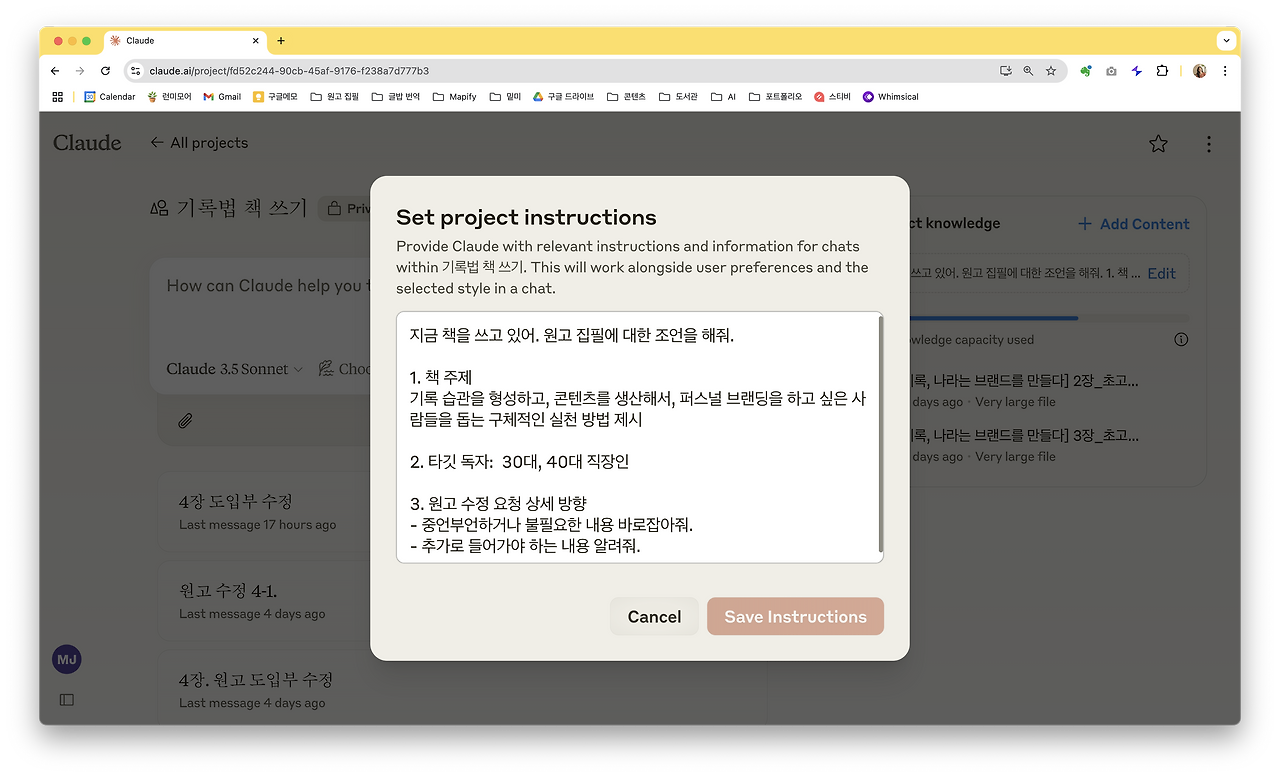This screenshot has height=777, width=1280.
Task: Click the Claude logo
Action: (86, 143)
